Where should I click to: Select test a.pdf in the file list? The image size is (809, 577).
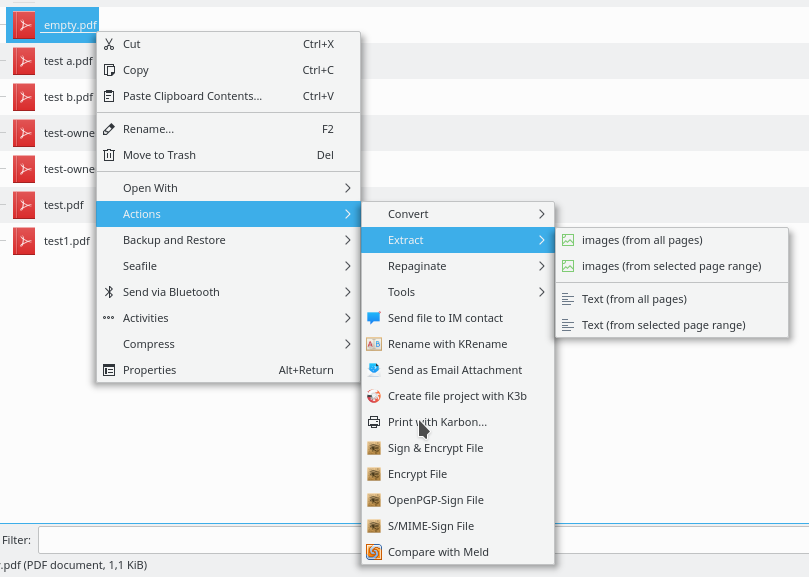point(68,61)
